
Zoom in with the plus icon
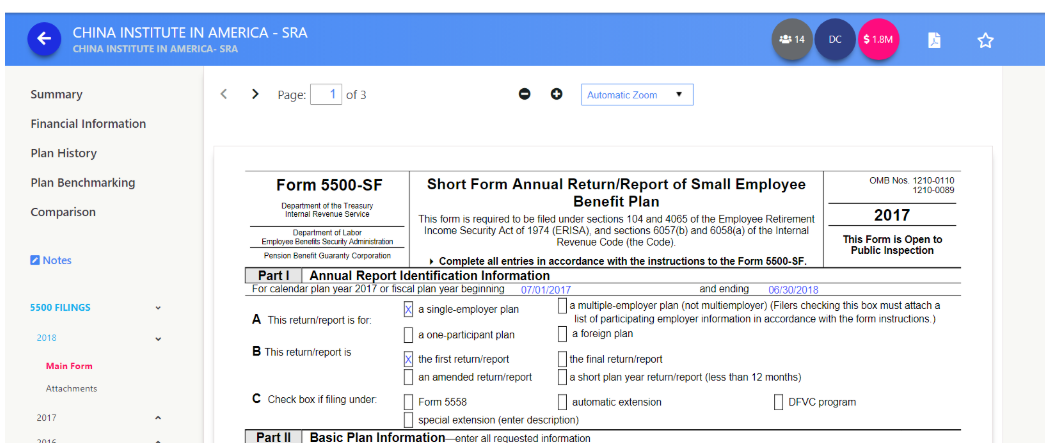pyautogui.click(x=557, y=94)
